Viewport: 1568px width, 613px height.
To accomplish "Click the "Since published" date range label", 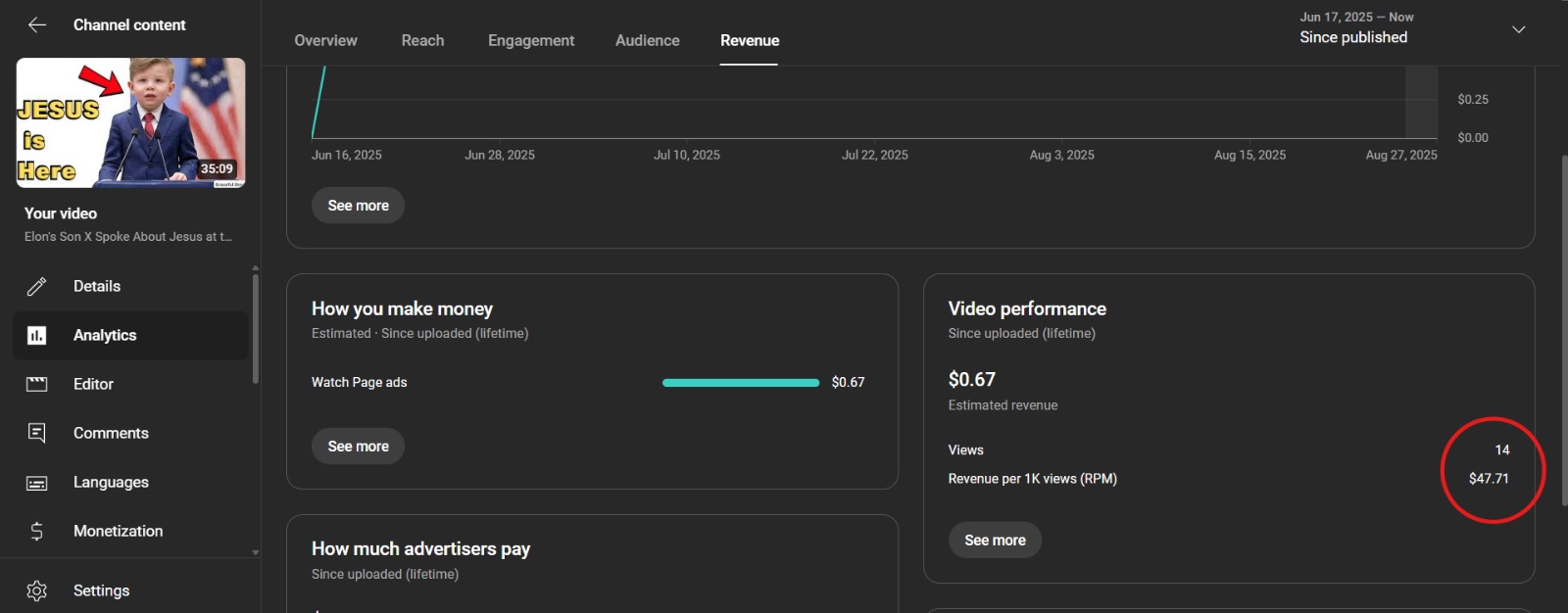I will pos(1353,37).
